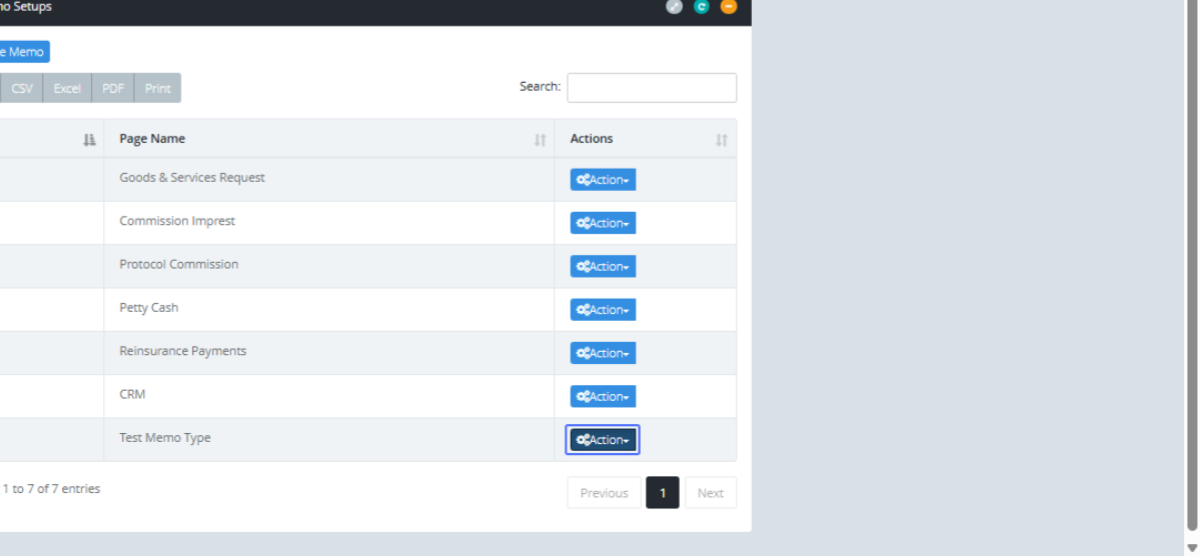Image resolution: width=1200 pixels, height=556 pixels.
Task: Expand Action menu for Protocol Commission
Action: pos(603,266)
